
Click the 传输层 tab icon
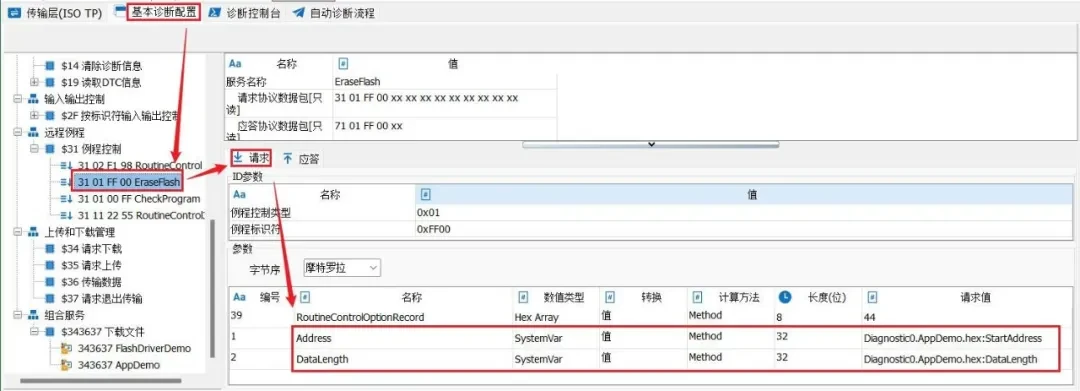[x=14, y=13]
